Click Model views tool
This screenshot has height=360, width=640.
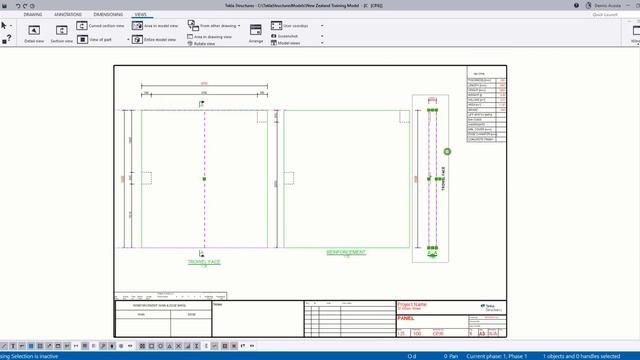click(x=285, y=43)
